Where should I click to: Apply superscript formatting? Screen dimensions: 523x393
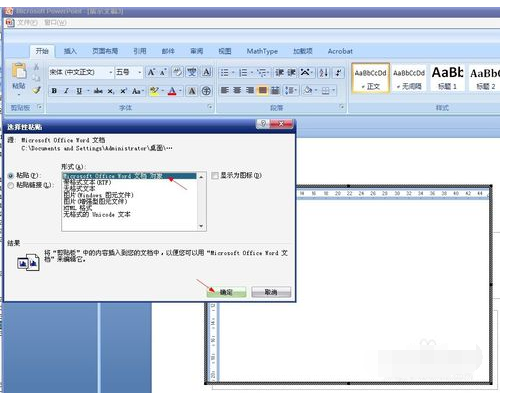coord(123,91)
